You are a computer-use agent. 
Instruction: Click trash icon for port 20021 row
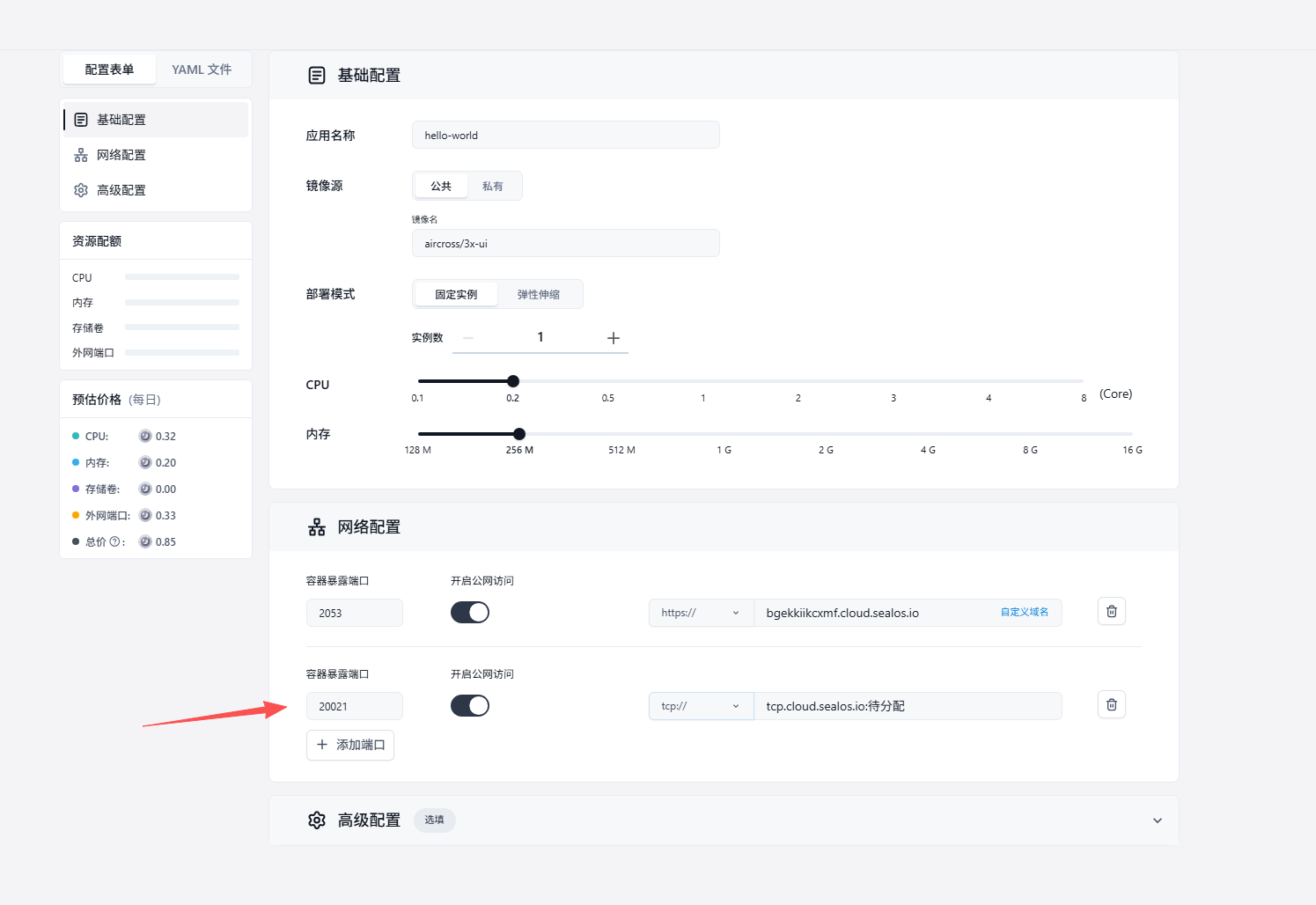click(x=1111, y=704)
